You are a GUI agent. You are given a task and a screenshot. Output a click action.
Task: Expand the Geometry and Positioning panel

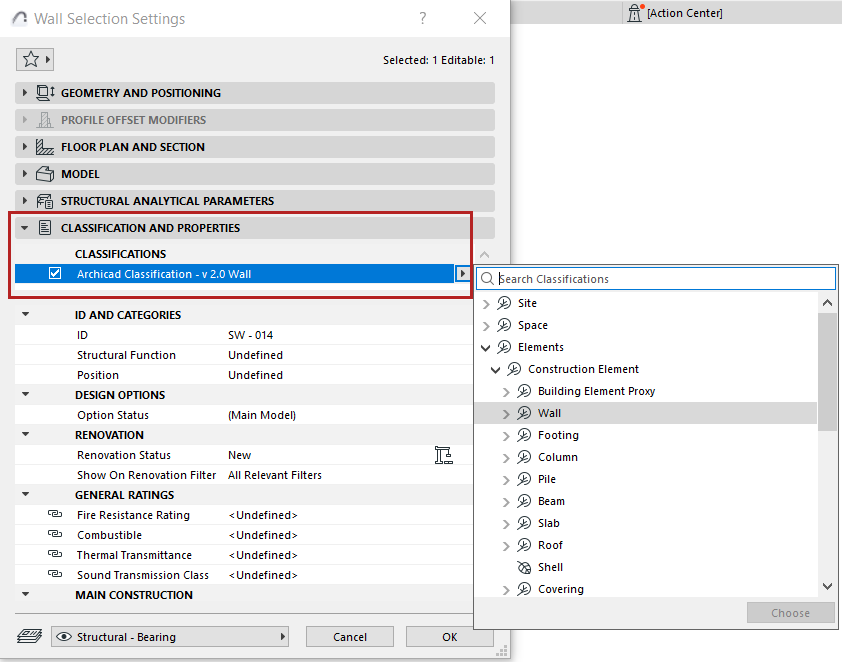(x=24, y=93)
